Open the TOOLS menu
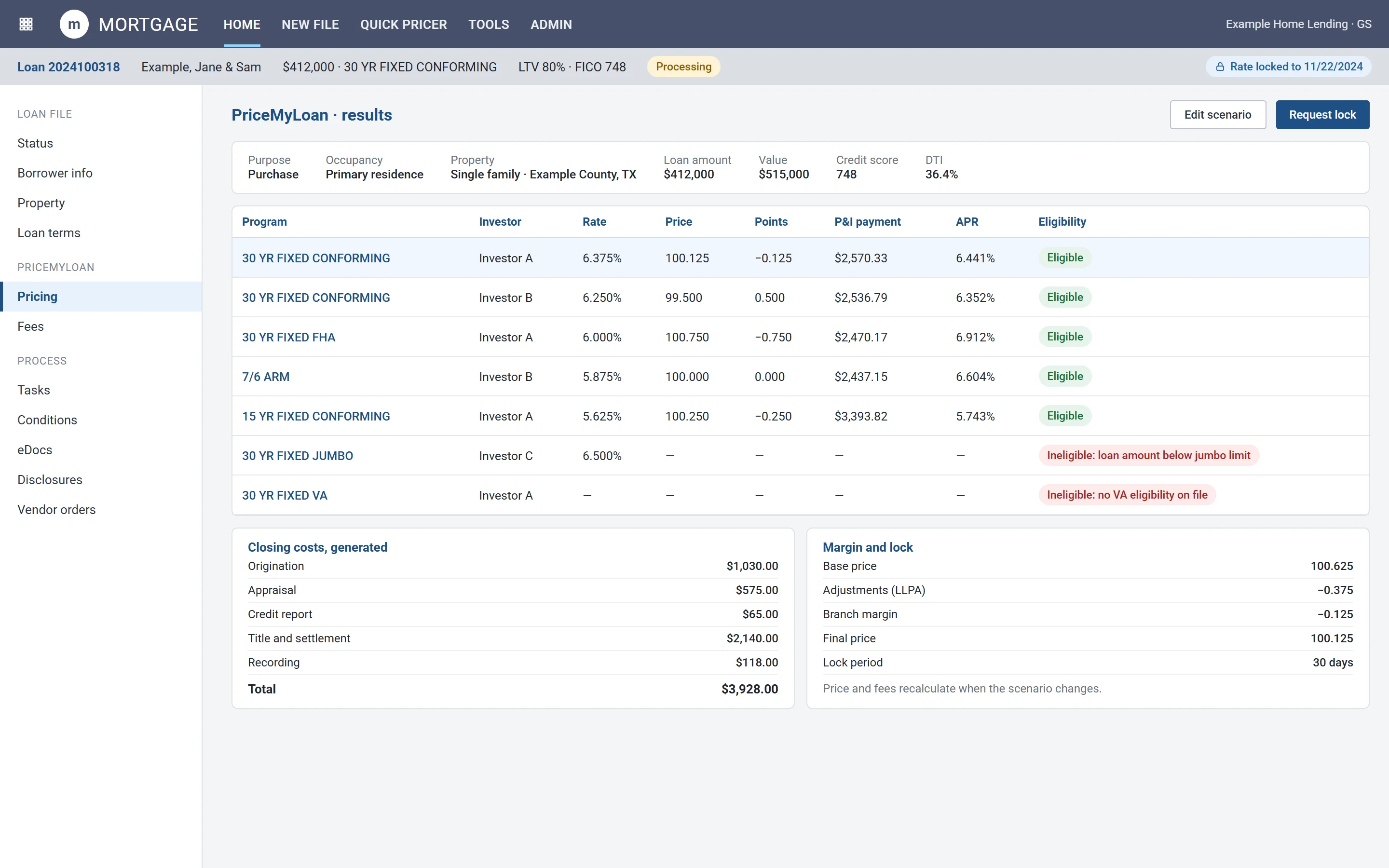The height and width of the screenshot is (868, 1389). pos(489,24)
